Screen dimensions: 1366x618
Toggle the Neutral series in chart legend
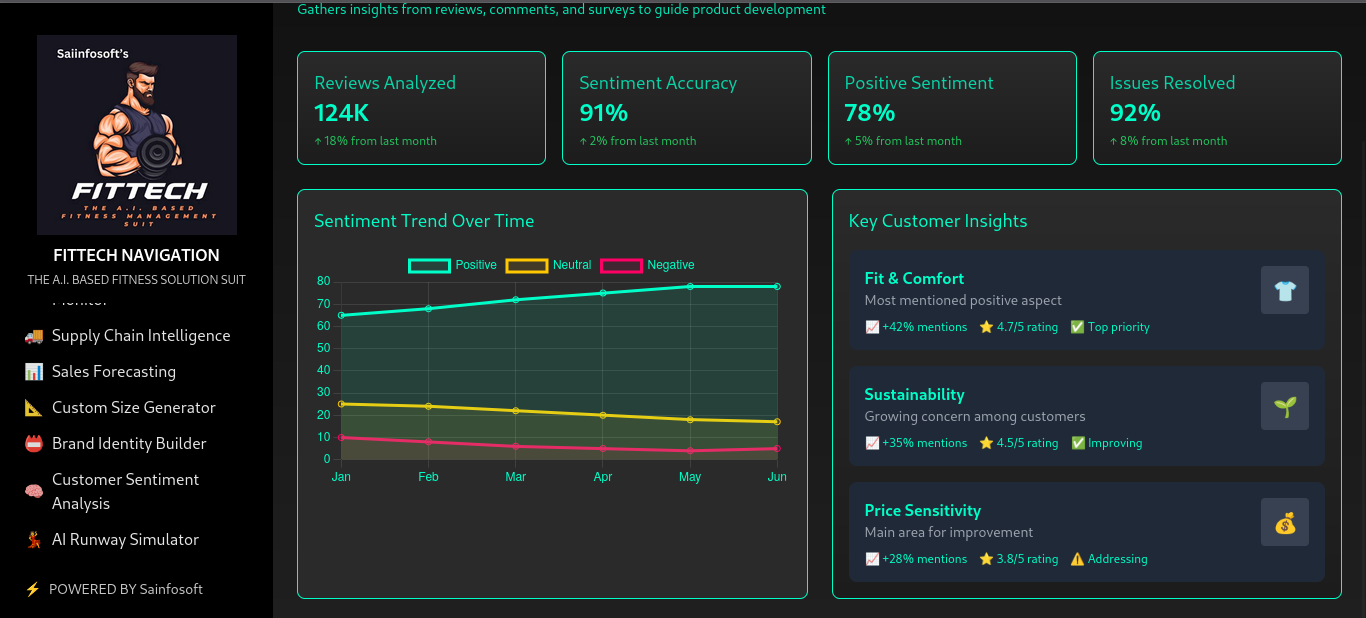[x=548, y=265]
